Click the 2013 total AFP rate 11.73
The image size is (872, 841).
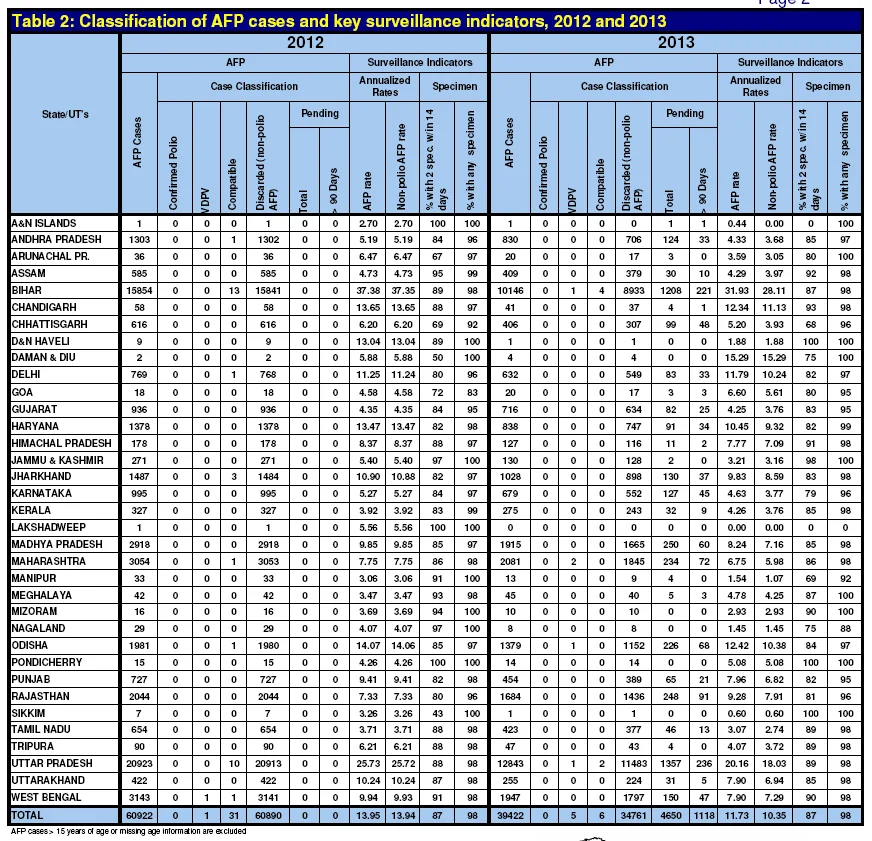pyautogui.click(x=737, y=816)
